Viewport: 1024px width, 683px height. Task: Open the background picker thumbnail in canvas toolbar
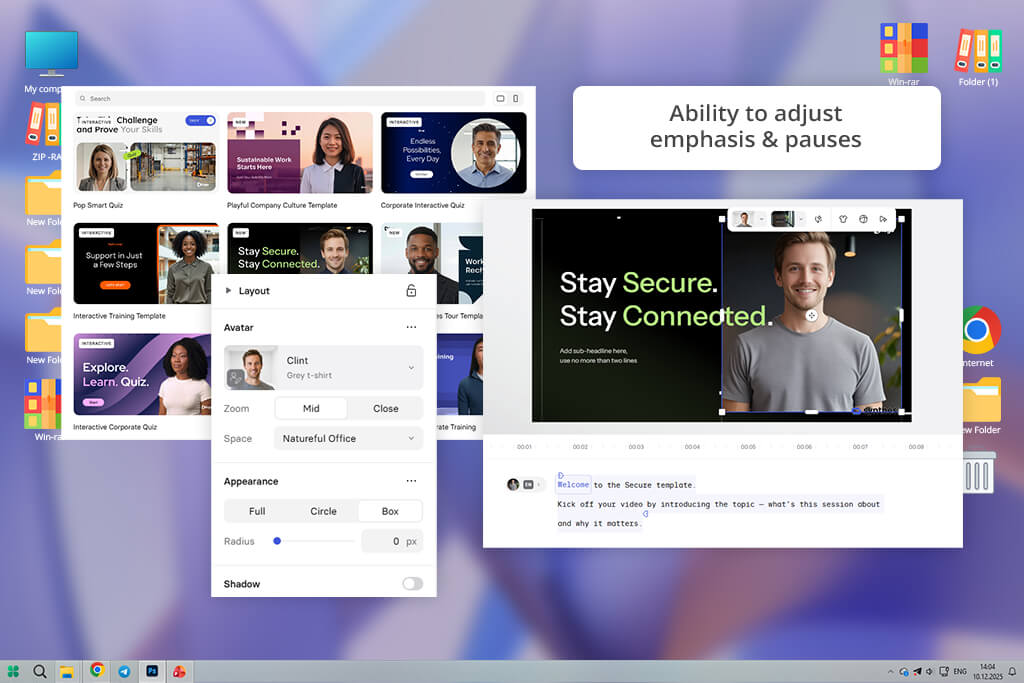(x=782, y=219)
